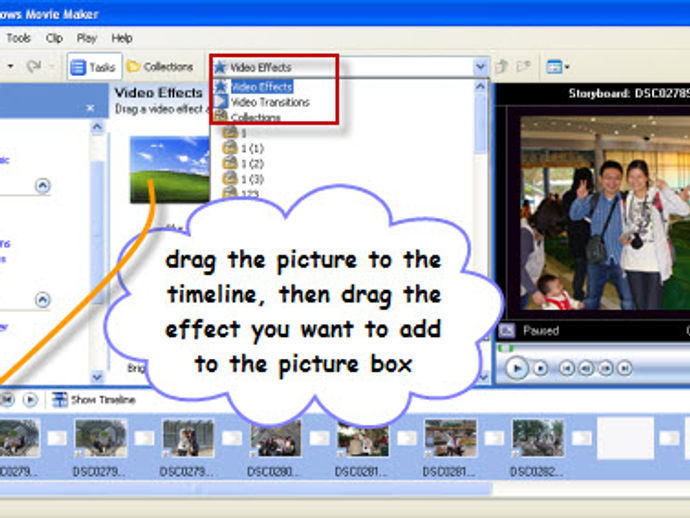The height and width of the screenshot is (518, 690).
Task: Step to Previous Frame
Action: (586, 368)
